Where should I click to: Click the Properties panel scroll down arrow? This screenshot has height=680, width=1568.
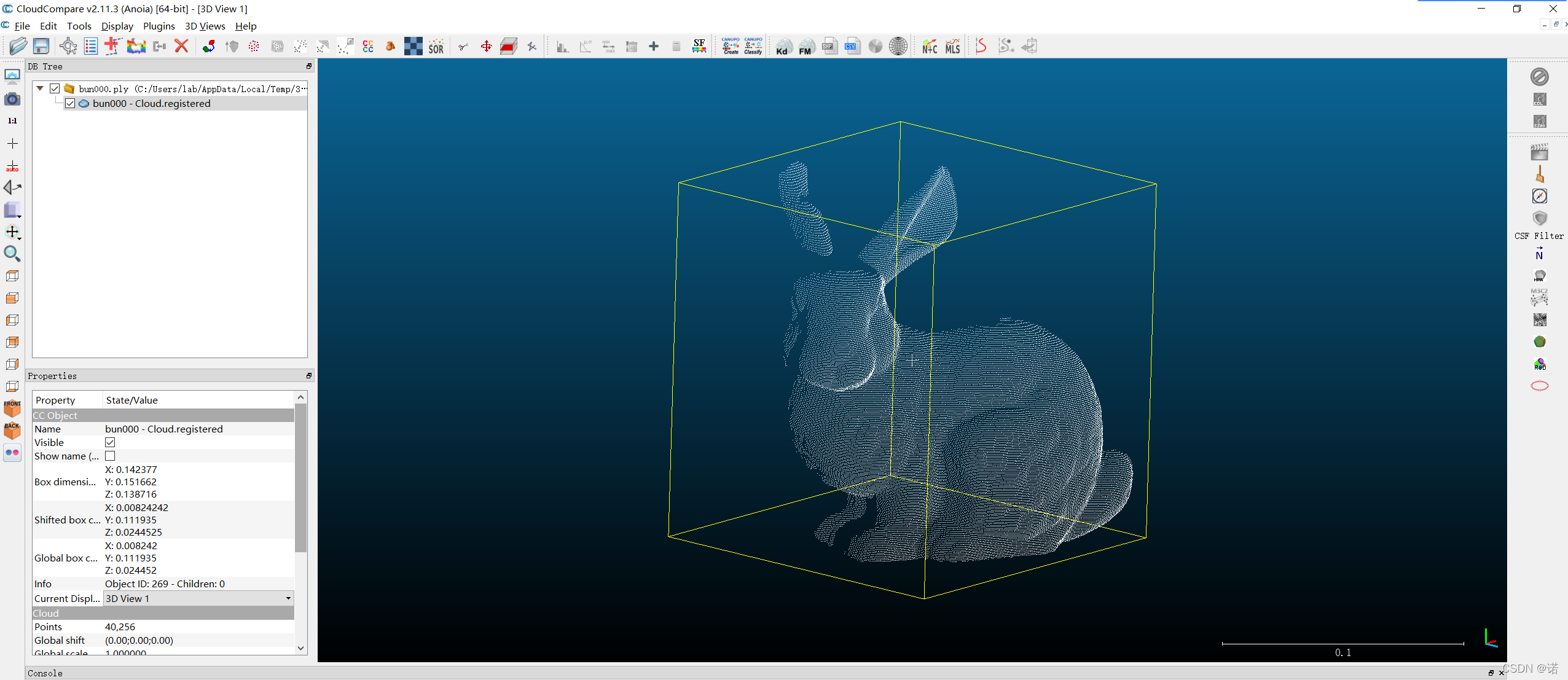point(300,647)
